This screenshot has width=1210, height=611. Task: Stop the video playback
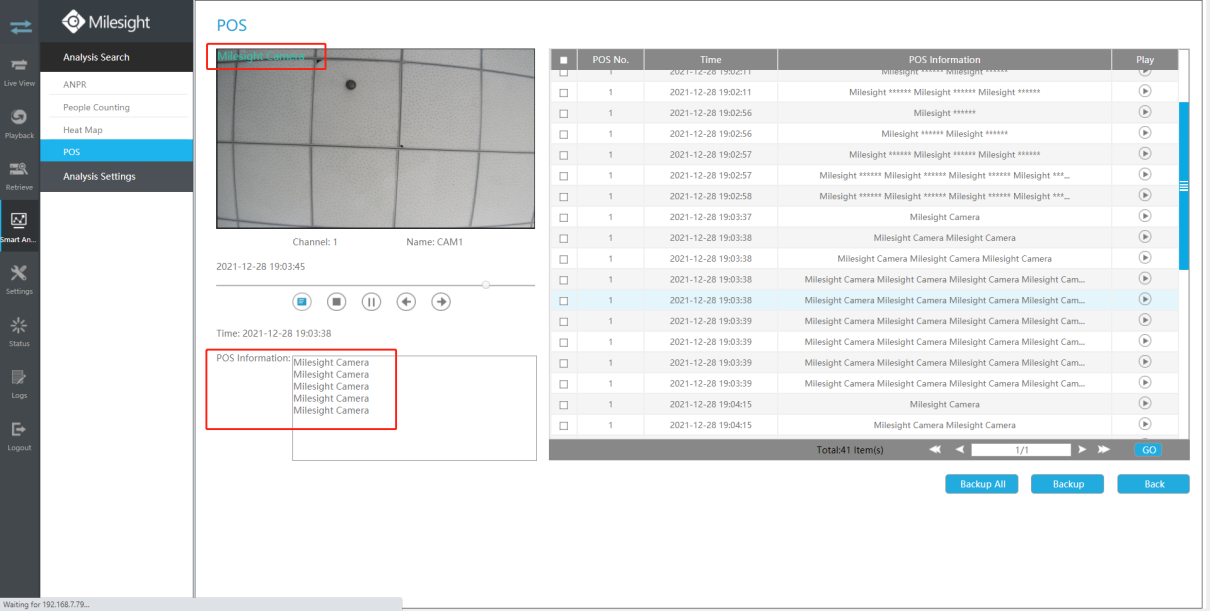337,301
